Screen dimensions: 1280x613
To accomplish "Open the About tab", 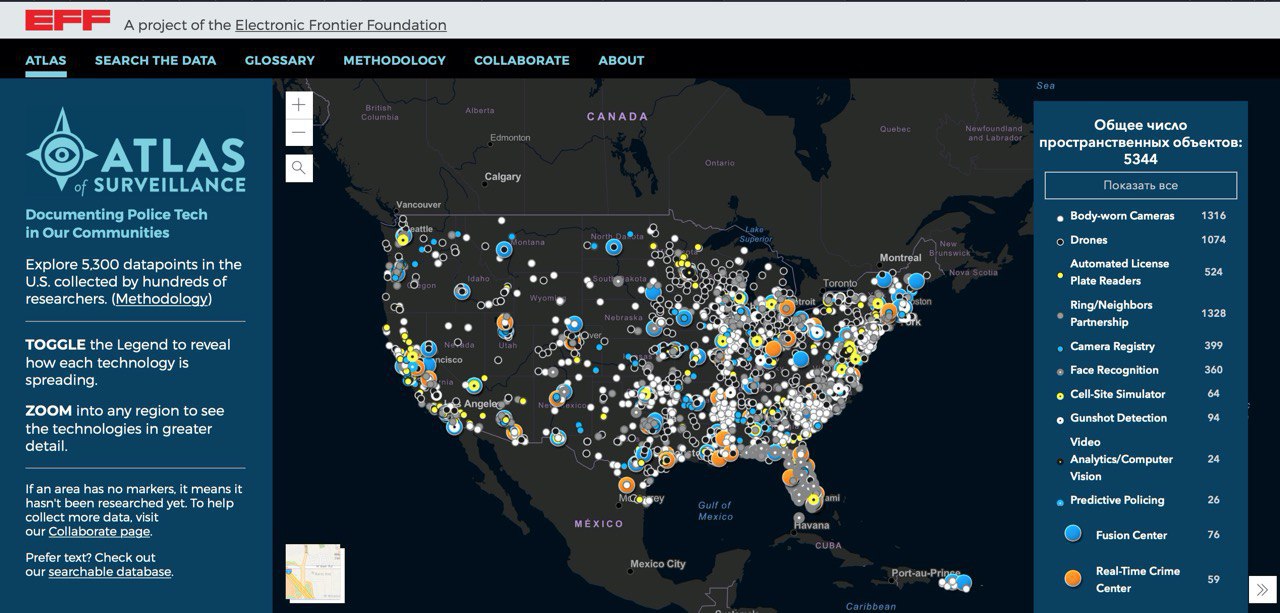I will [x=621, y=60].
